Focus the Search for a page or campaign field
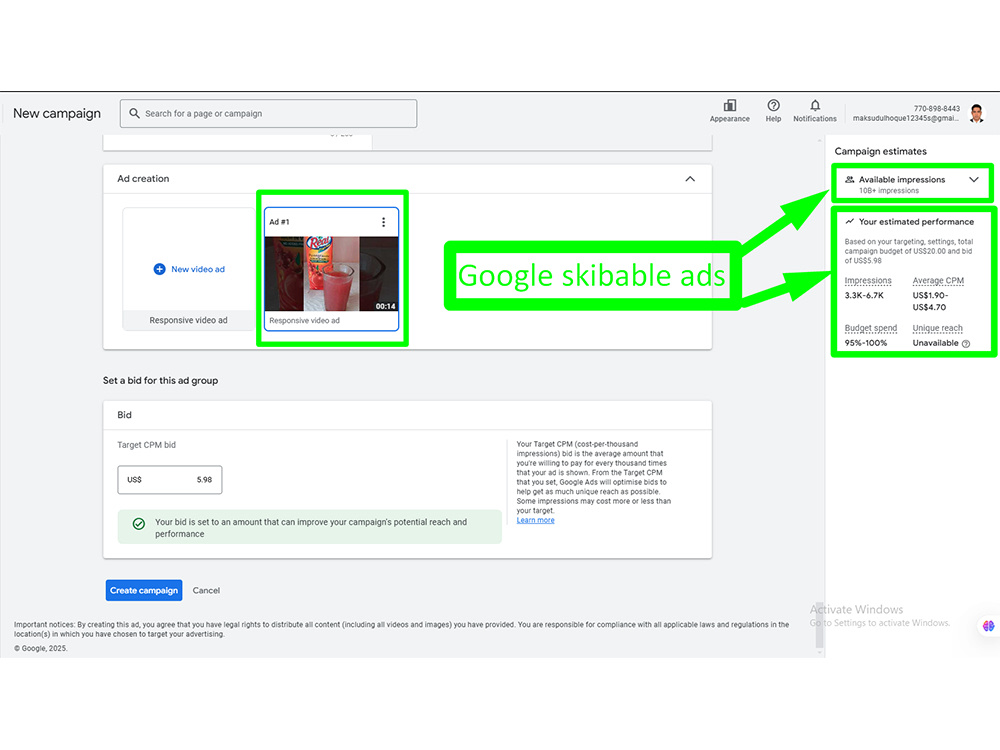The height and width of the screenshot is (750, 1000). tap(268, 114)
